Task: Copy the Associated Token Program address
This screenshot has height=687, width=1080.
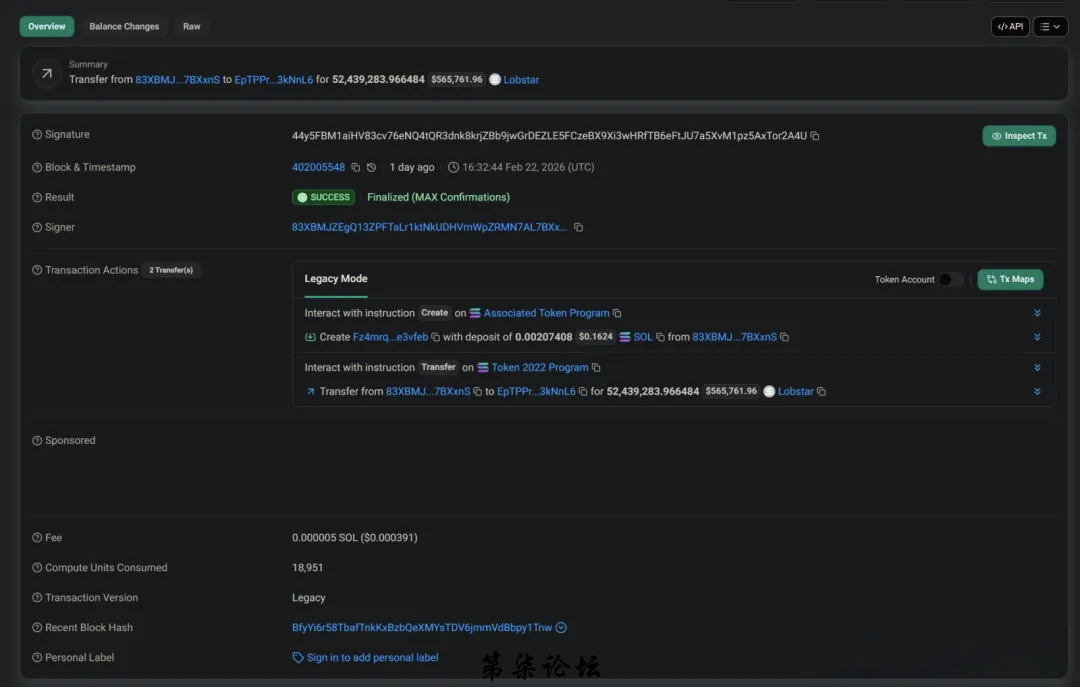Action: point(617,313)
